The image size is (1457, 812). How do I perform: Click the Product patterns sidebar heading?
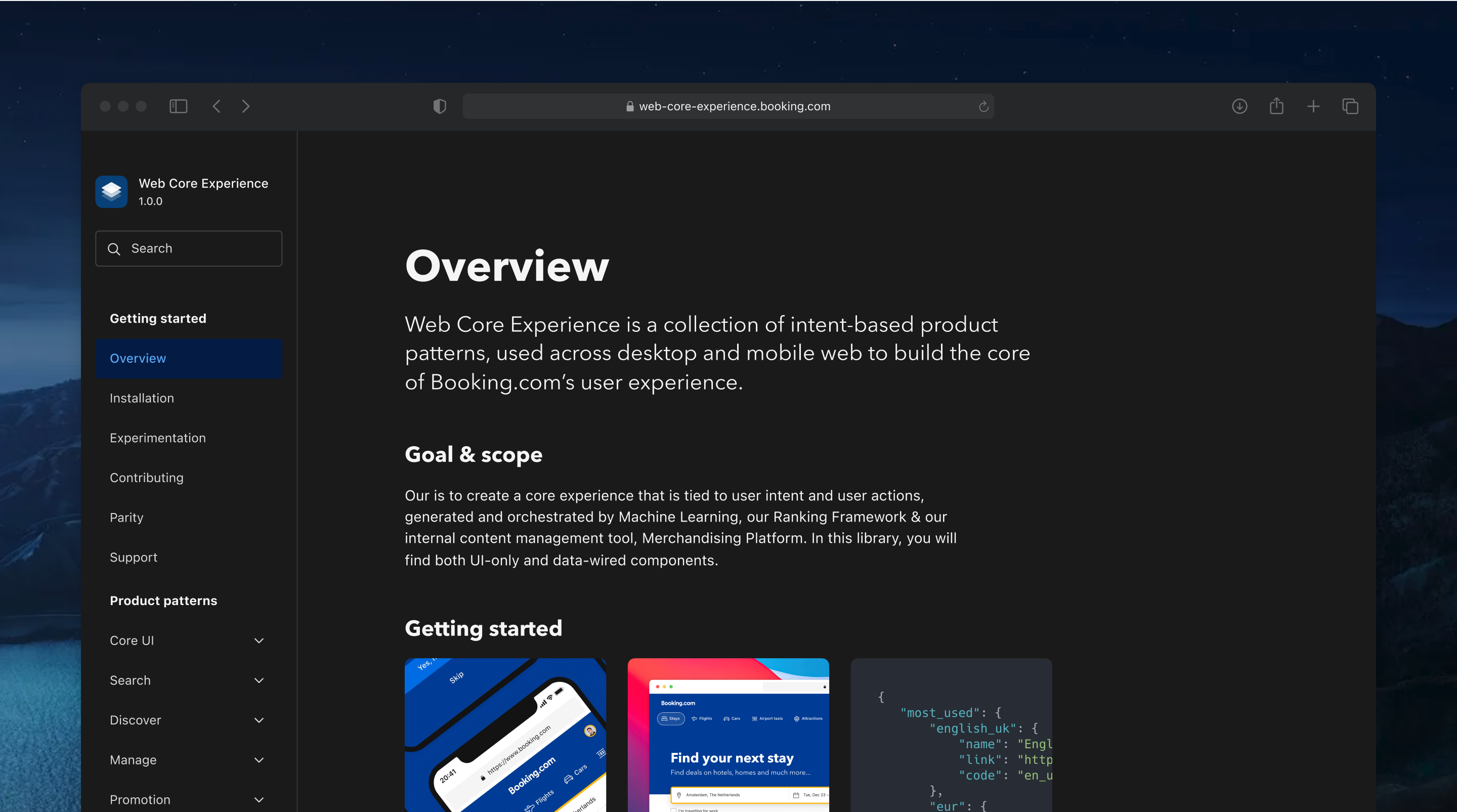pyautogui.click(x=163, y=601)
